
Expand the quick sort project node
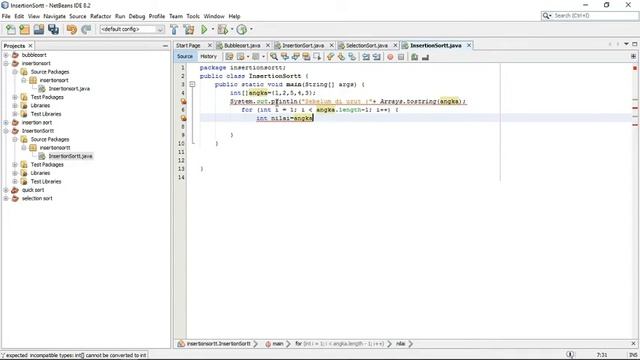[x=6, y=190]
